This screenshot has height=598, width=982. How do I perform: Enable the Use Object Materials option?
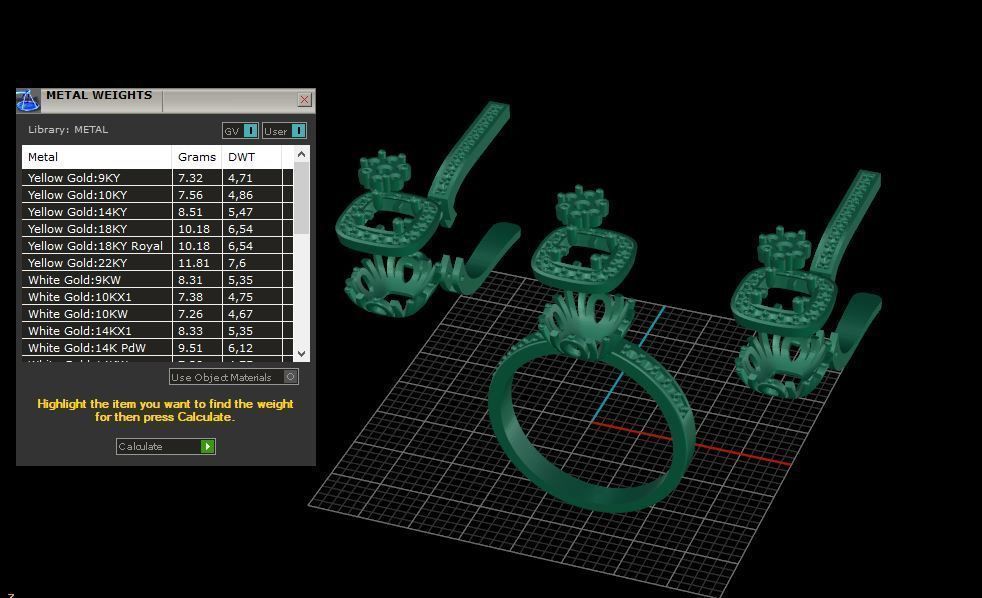pyautogui.click(x=234, y=377)
